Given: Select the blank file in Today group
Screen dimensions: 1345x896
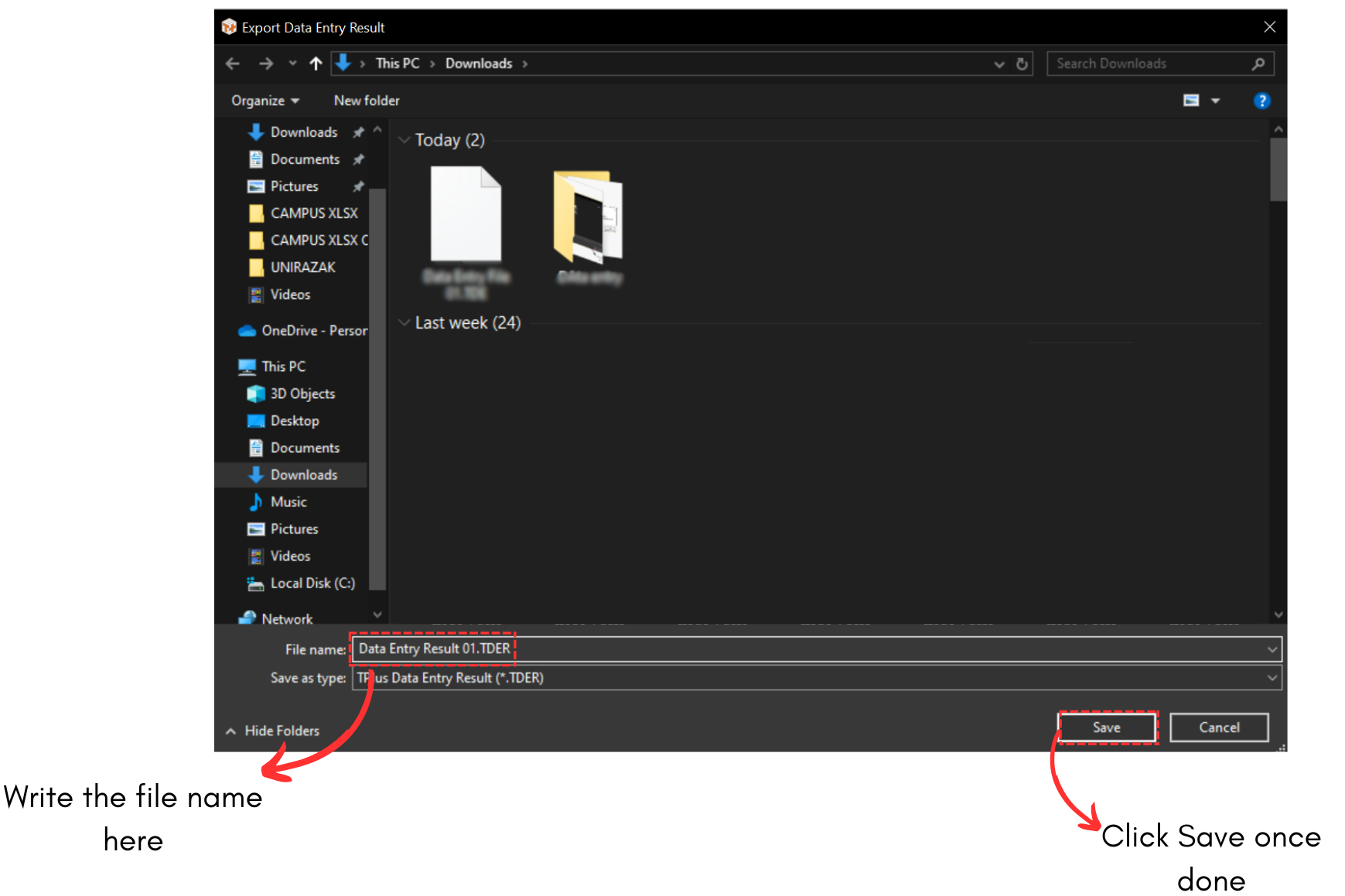Looking at the screenshot, I should [x=466, y=216].
